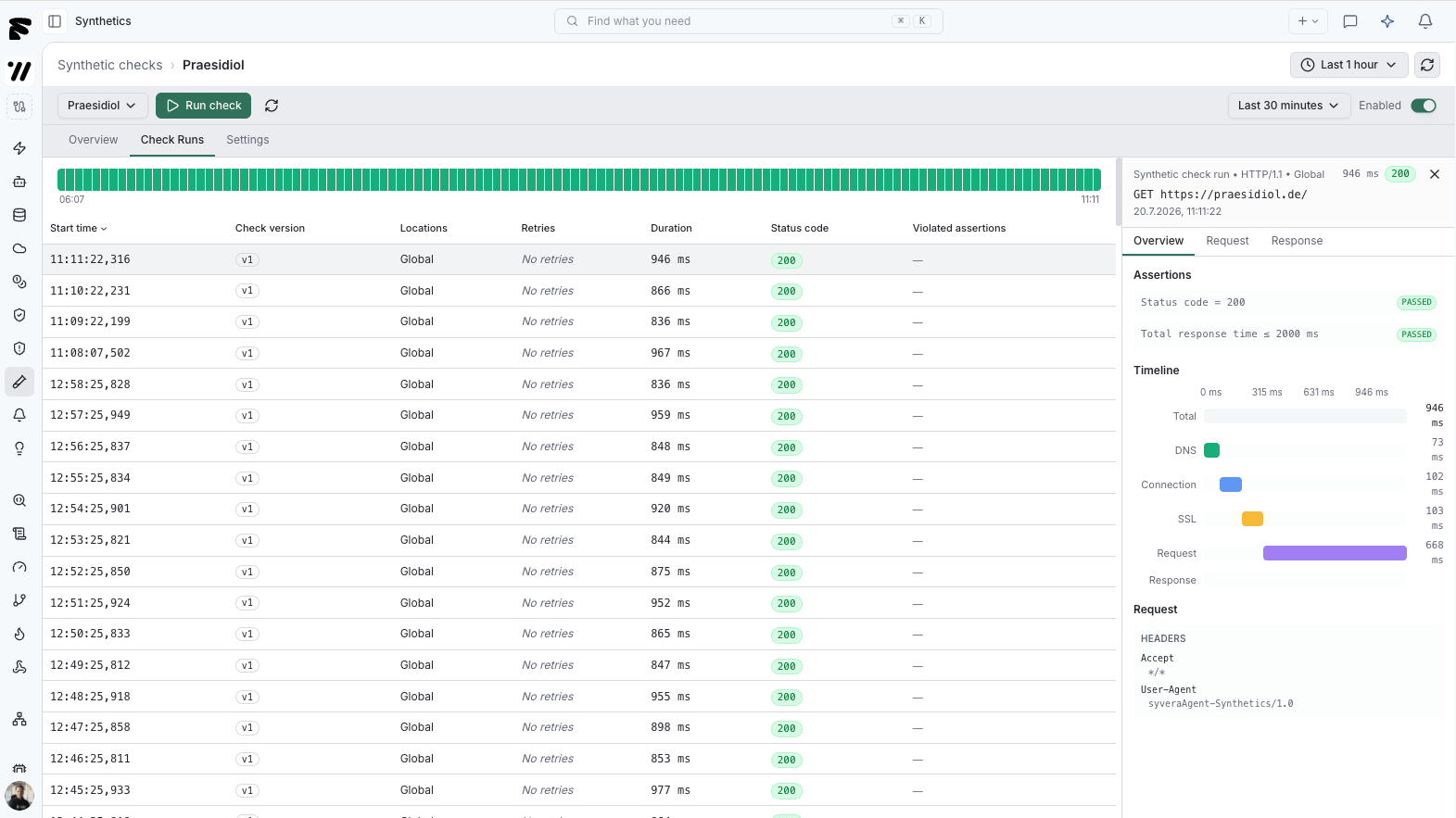Open the Last 30 minutes dropdown
This screenshot has width=1456, height=818.
click(1288, 106)
